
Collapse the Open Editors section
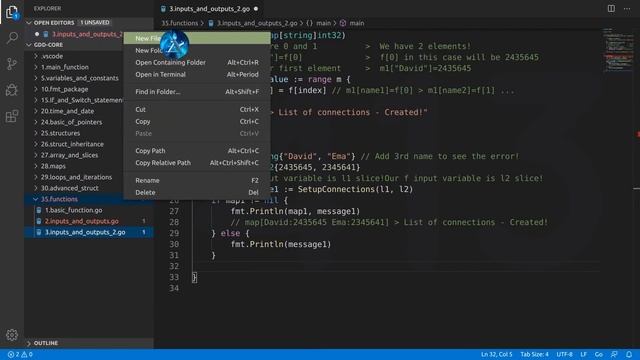[x=29, y=22]
